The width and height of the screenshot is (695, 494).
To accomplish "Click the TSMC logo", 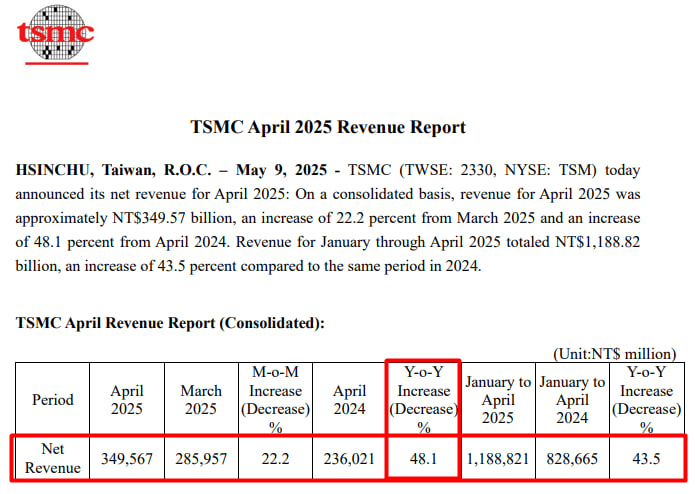I will click(56, 34).
